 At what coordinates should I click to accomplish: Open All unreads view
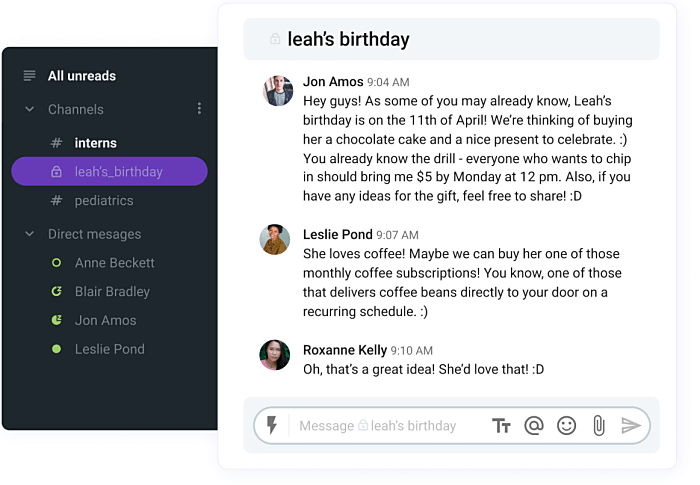pyautogui.click(x=82, y=76)
